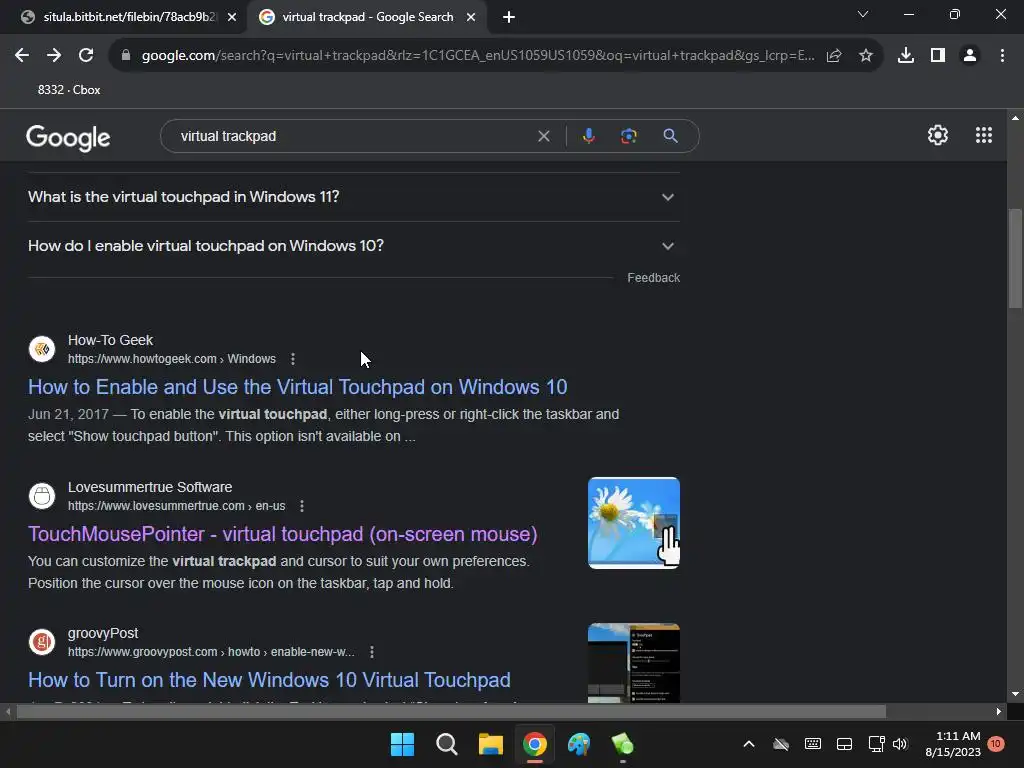Bookmark this page with the star icon
1024x768 pixels.
866,56
